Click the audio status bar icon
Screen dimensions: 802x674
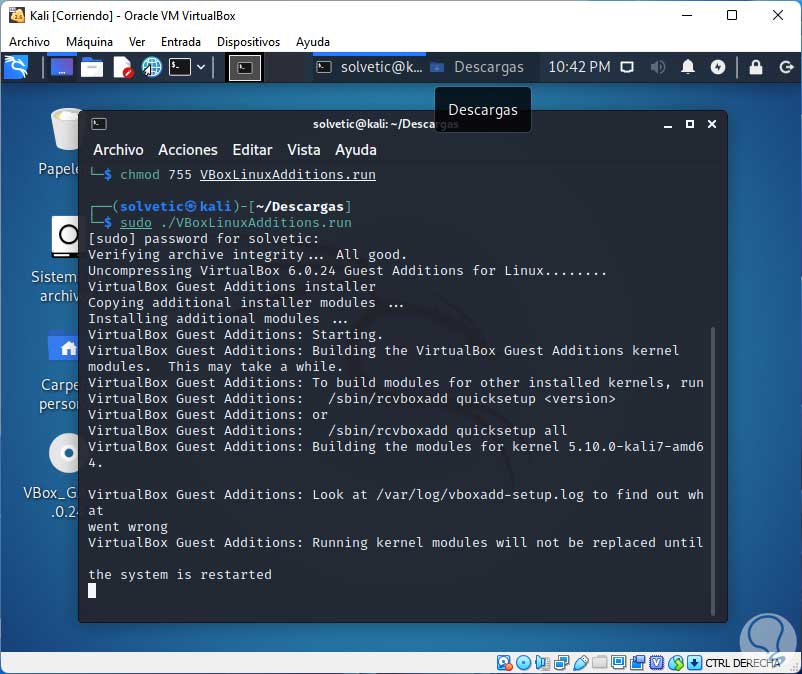542,663
